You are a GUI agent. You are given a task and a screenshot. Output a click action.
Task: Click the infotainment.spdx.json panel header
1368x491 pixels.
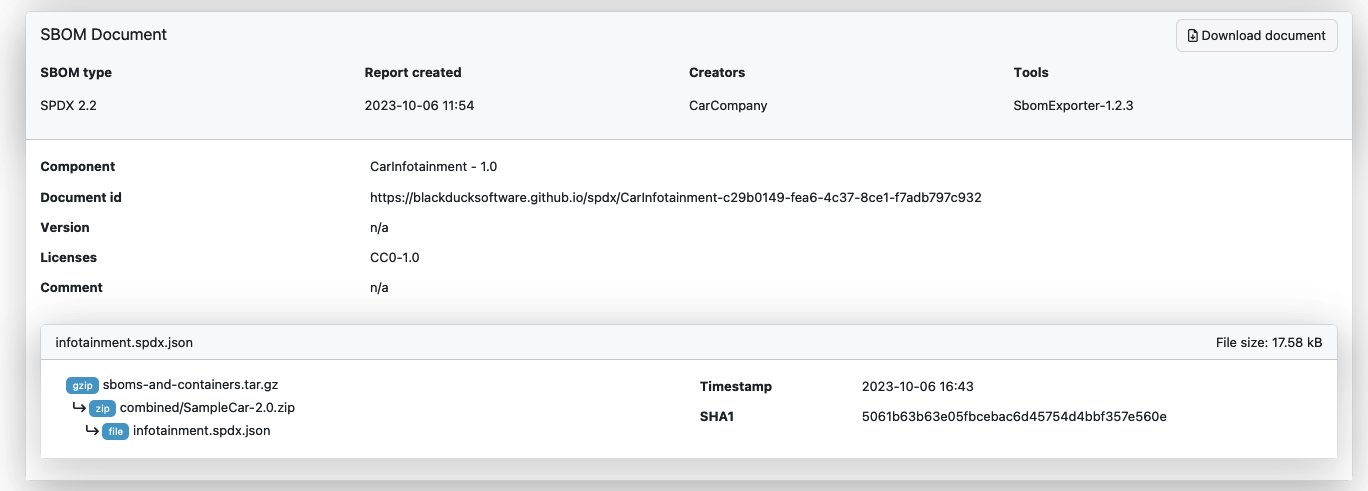click(124, 342)
